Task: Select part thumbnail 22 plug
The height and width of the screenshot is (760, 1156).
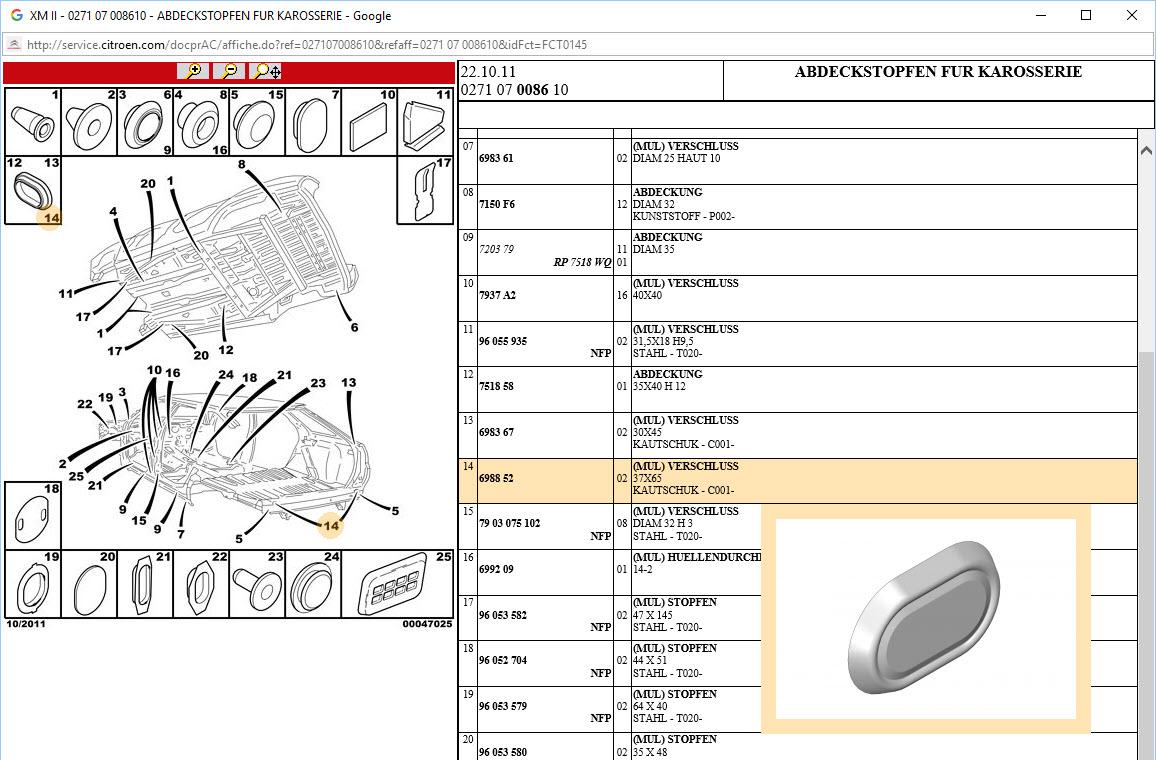Action: [x=201, y=583]
